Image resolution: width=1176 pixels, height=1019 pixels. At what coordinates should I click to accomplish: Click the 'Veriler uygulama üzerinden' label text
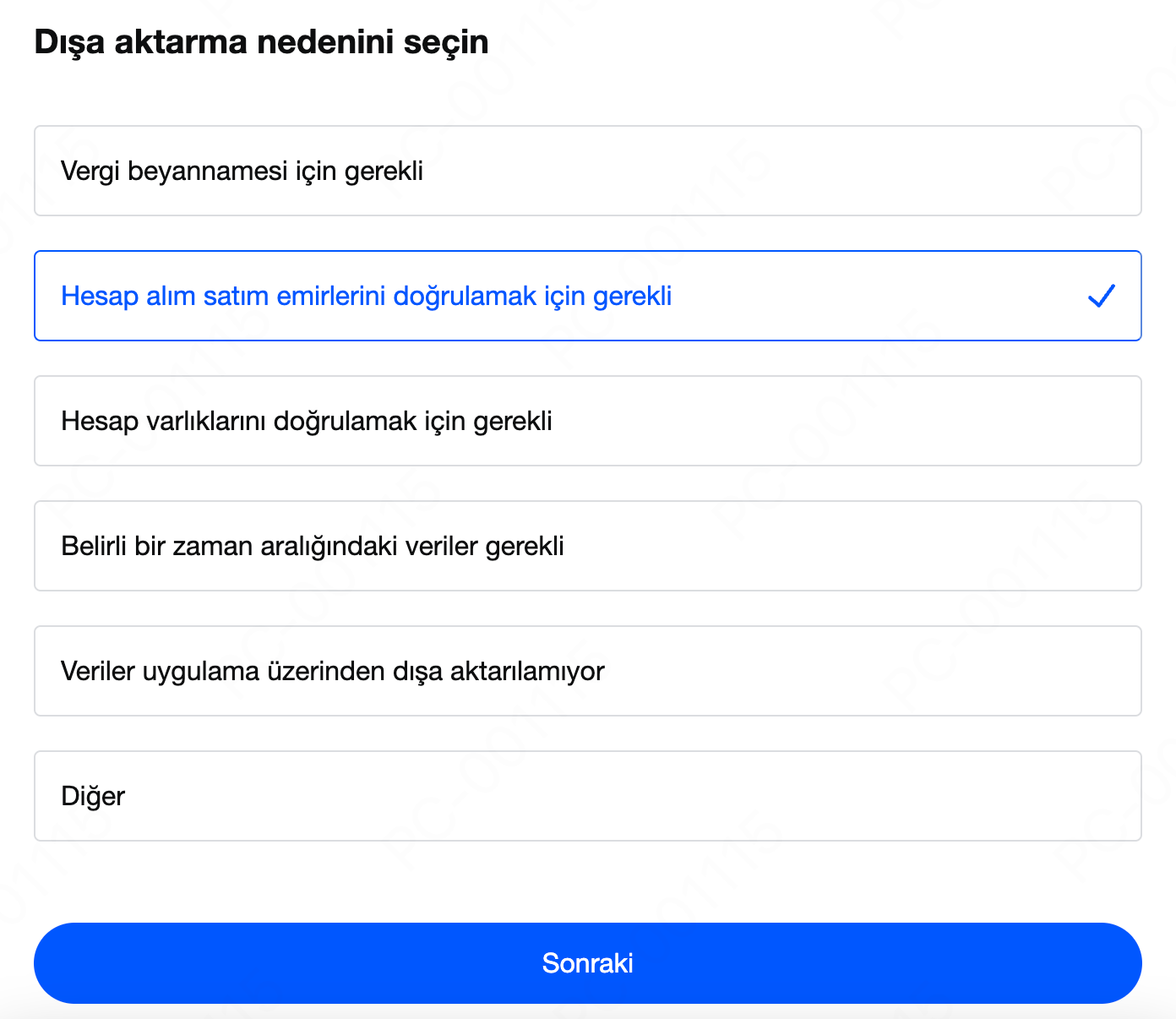223,672
